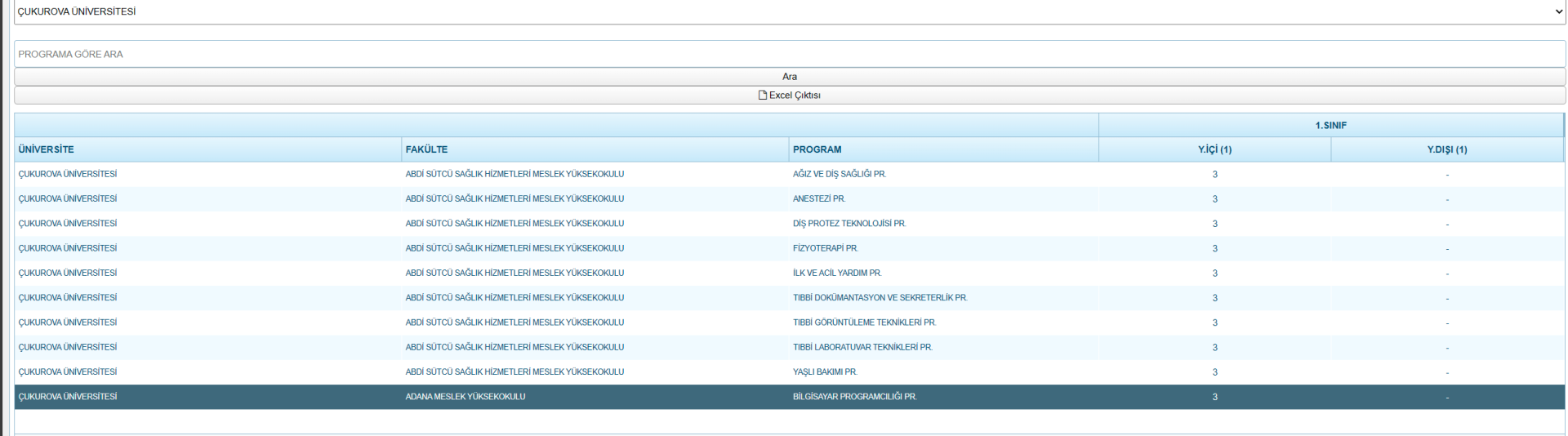
Task: Click the Y.DIŞI (1) column header
Action: (1447, 149)
